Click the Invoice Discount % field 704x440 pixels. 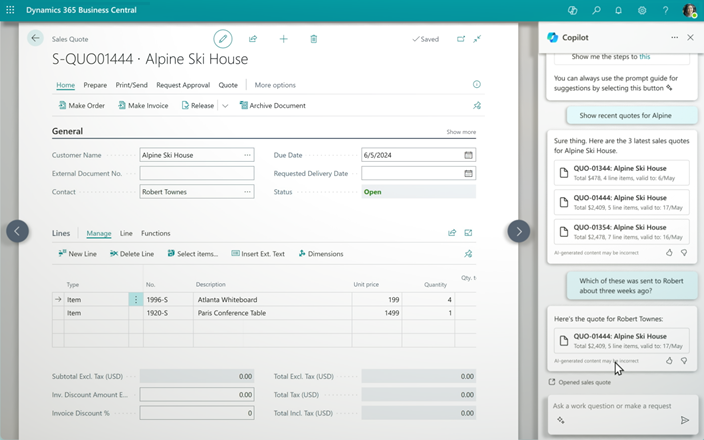point(197,413)
